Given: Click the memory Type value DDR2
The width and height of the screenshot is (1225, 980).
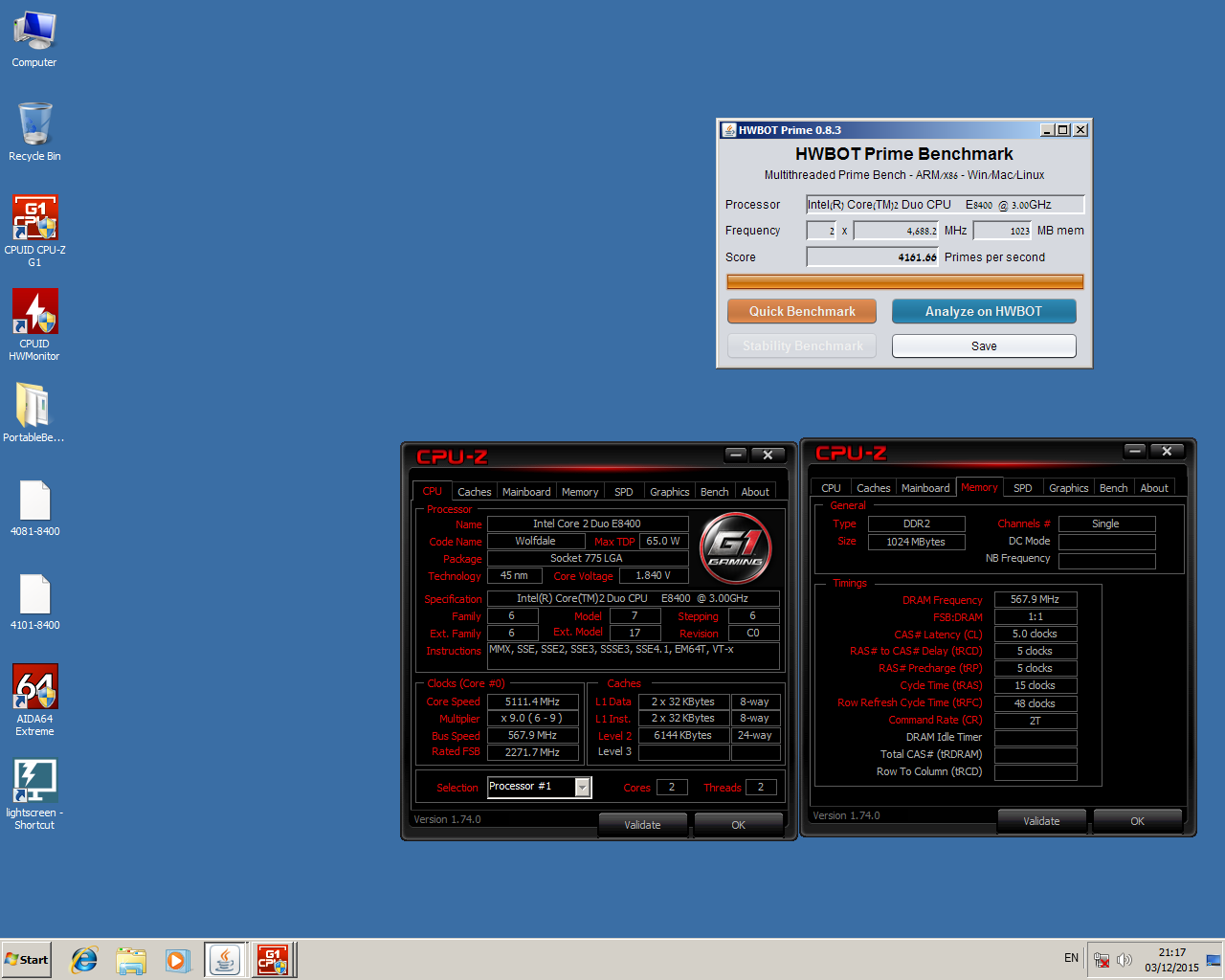Looking at the screenshot, I should pos(916,523).
